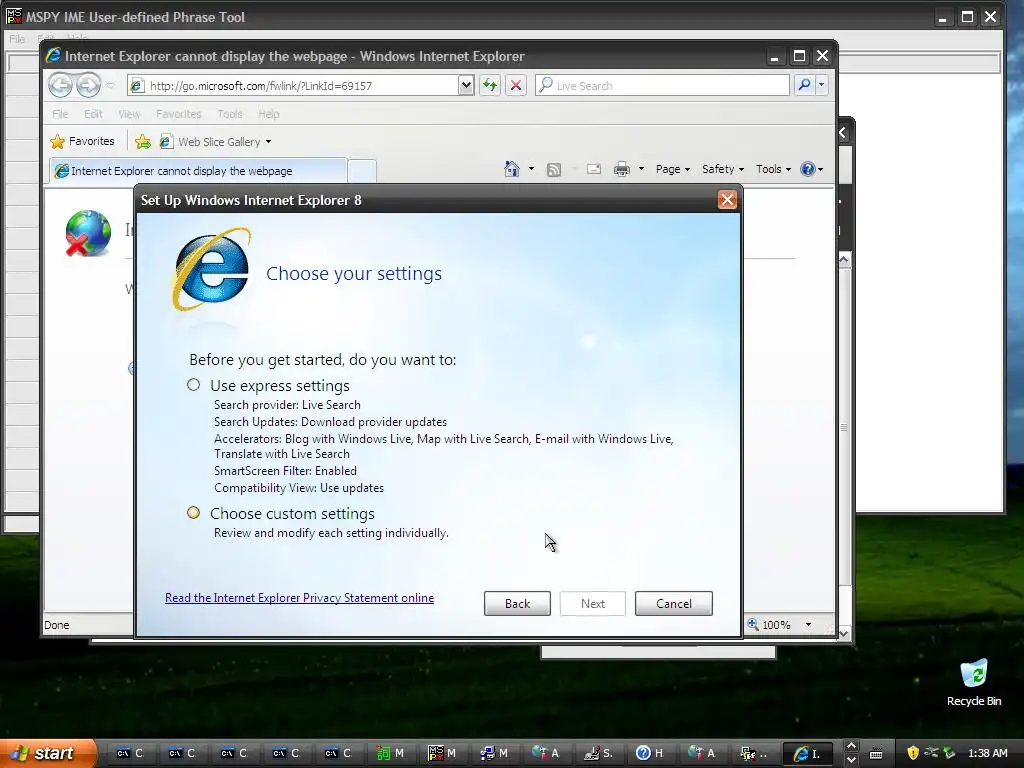Click the Windows start button
The height and width of the screenshot is (768, 1024).
click(48, 753)
